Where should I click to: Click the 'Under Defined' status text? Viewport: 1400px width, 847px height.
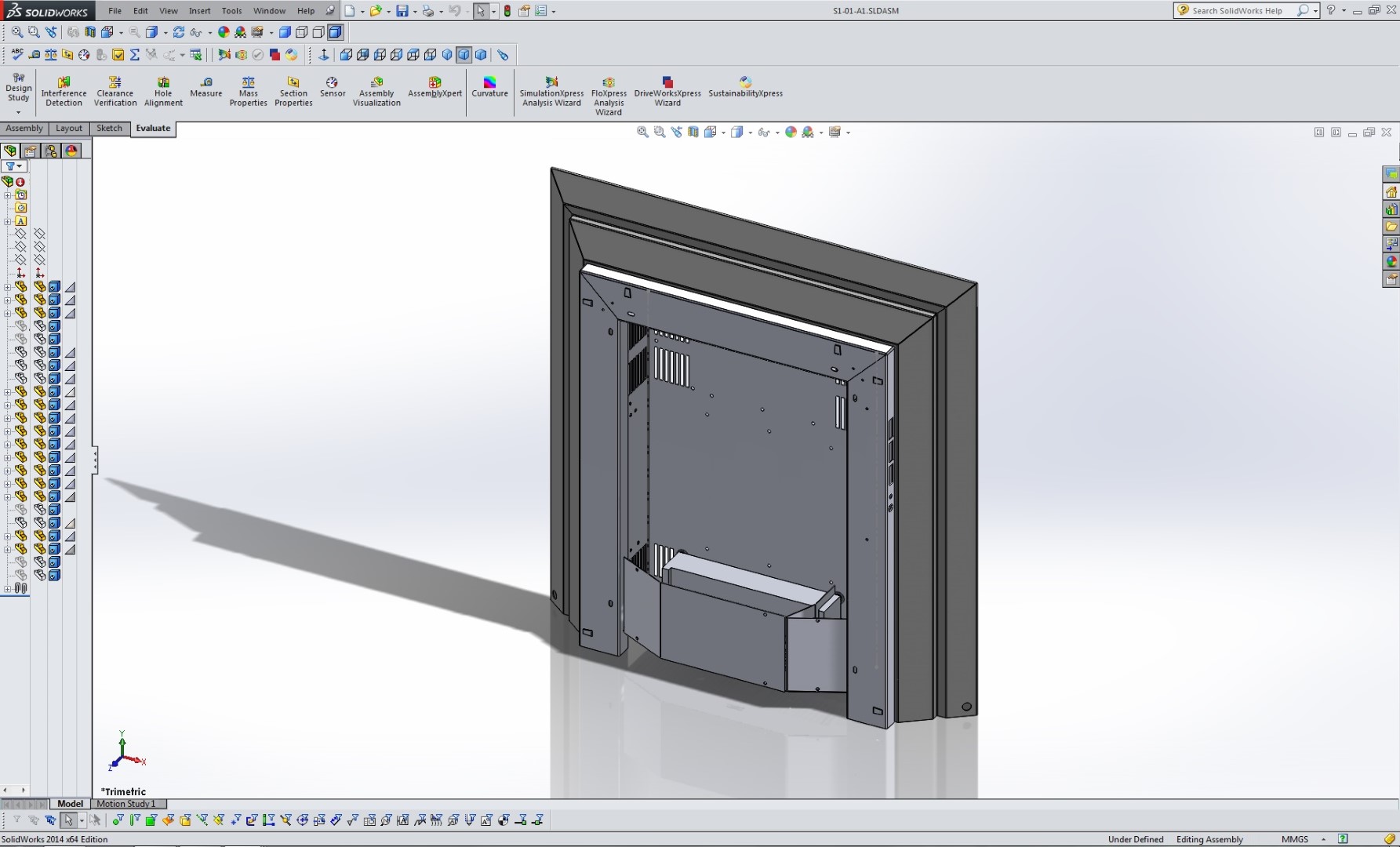click(x=1135, y=839)
